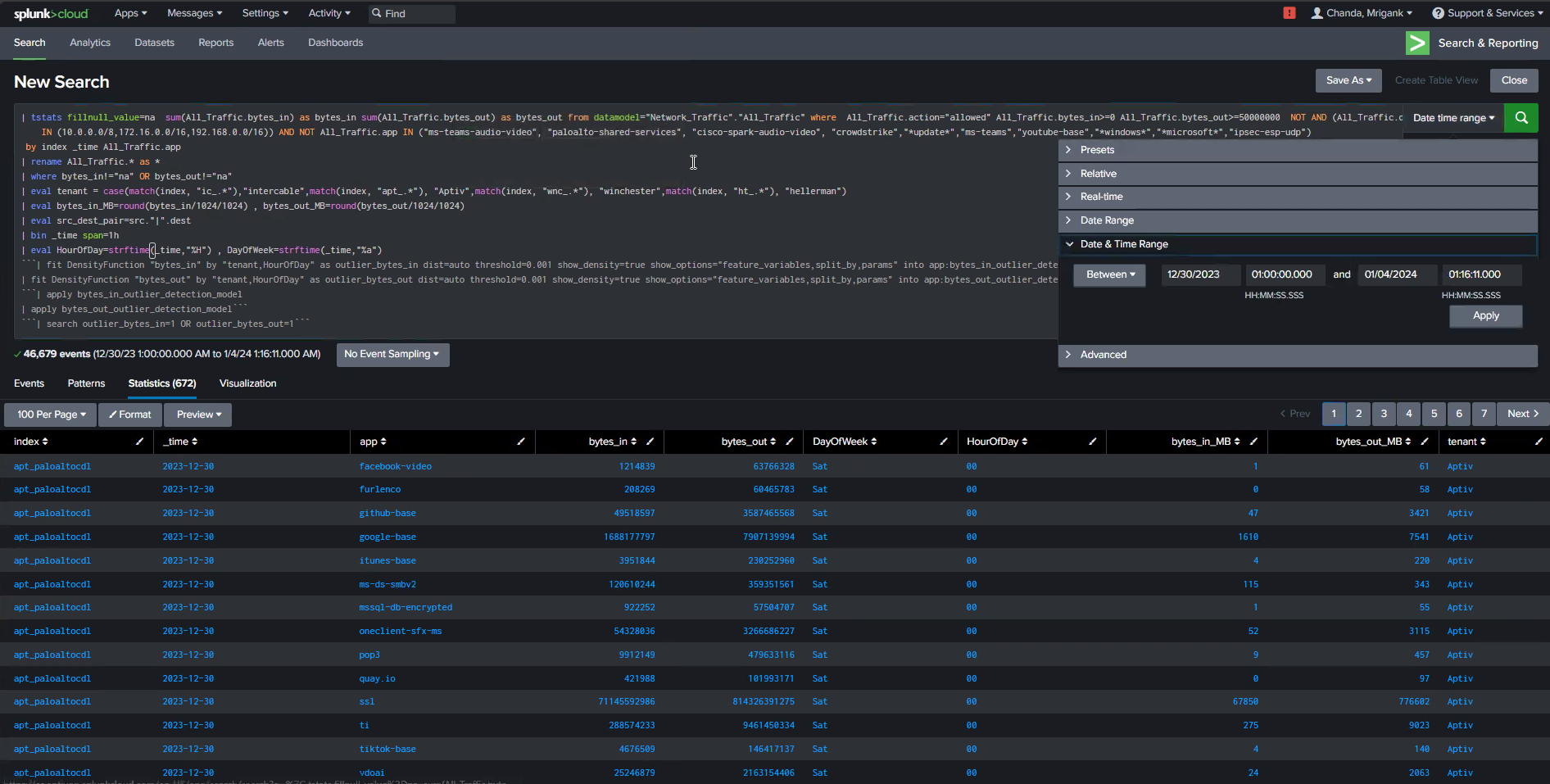Click the Support & Services help icon
1550x784 pixels.
[1438, 13]
